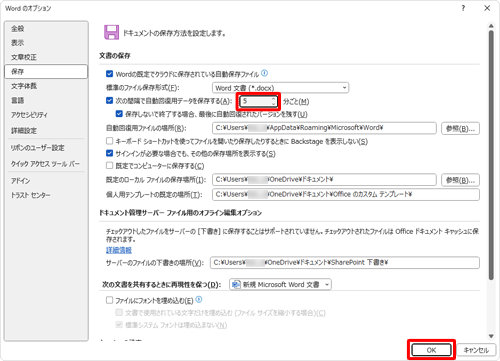This screenshot has width=500, height=361.
Task: Toggle cloud autosave files checkbox
Action: click(109, 74)
